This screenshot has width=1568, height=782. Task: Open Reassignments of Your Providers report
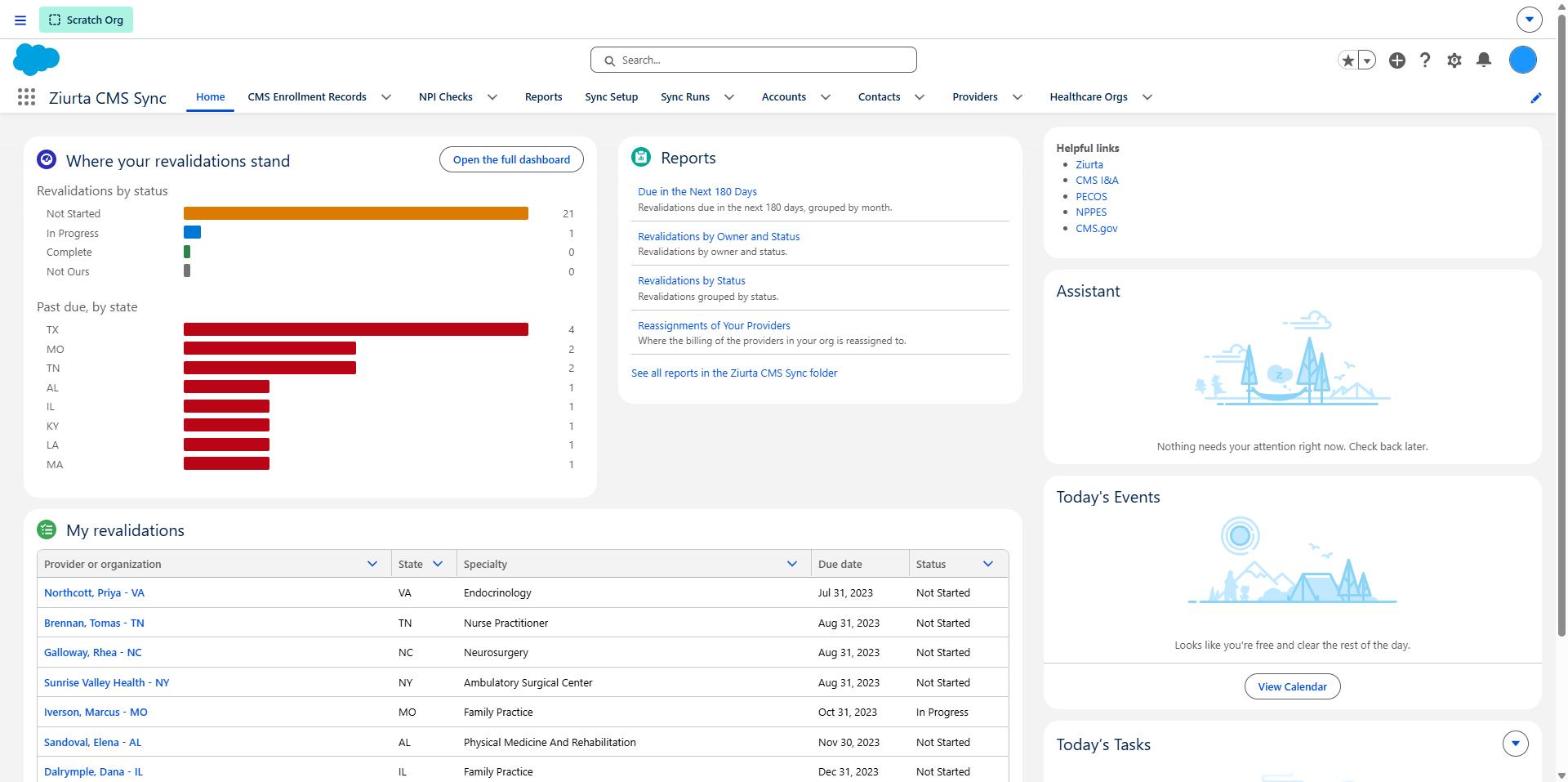pos(714,325)
